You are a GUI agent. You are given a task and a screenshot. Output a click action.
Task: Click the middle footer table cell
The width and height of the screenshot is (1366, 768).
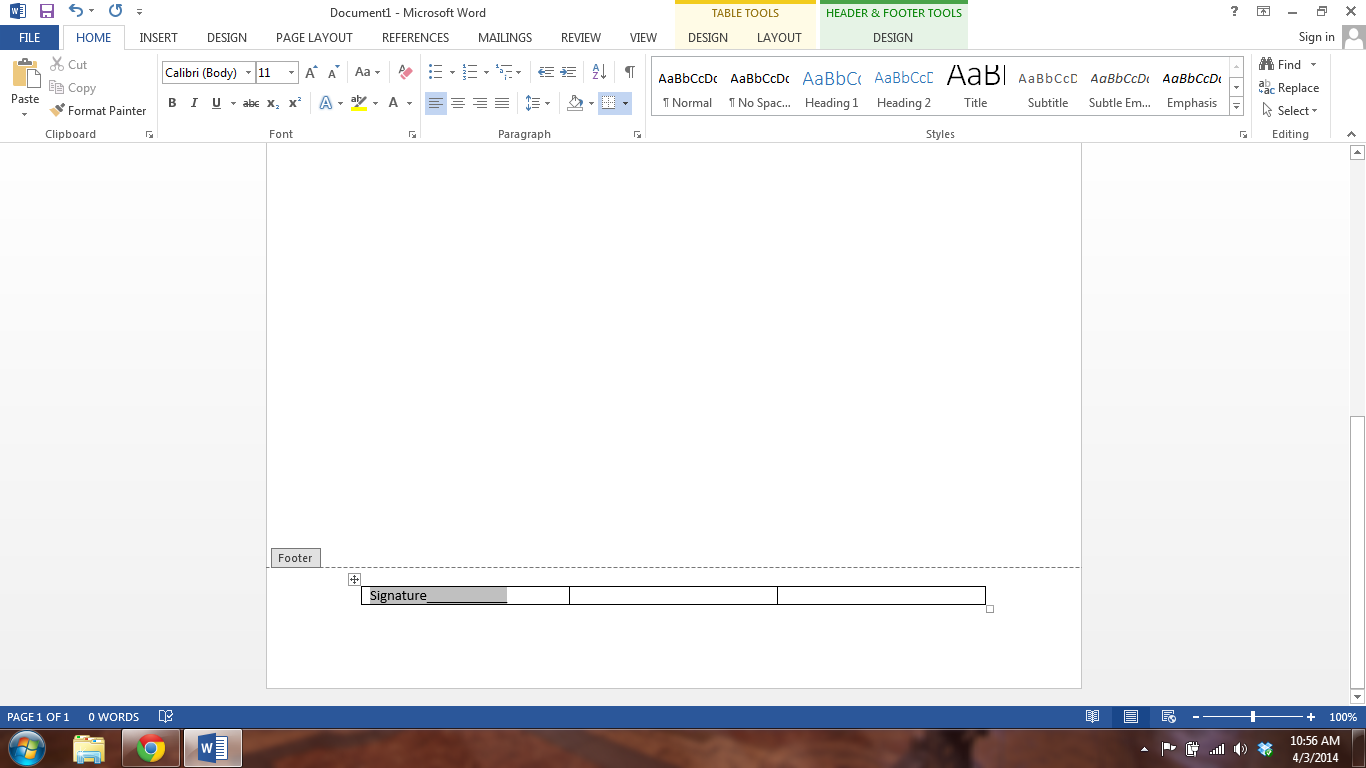[673, 596]
